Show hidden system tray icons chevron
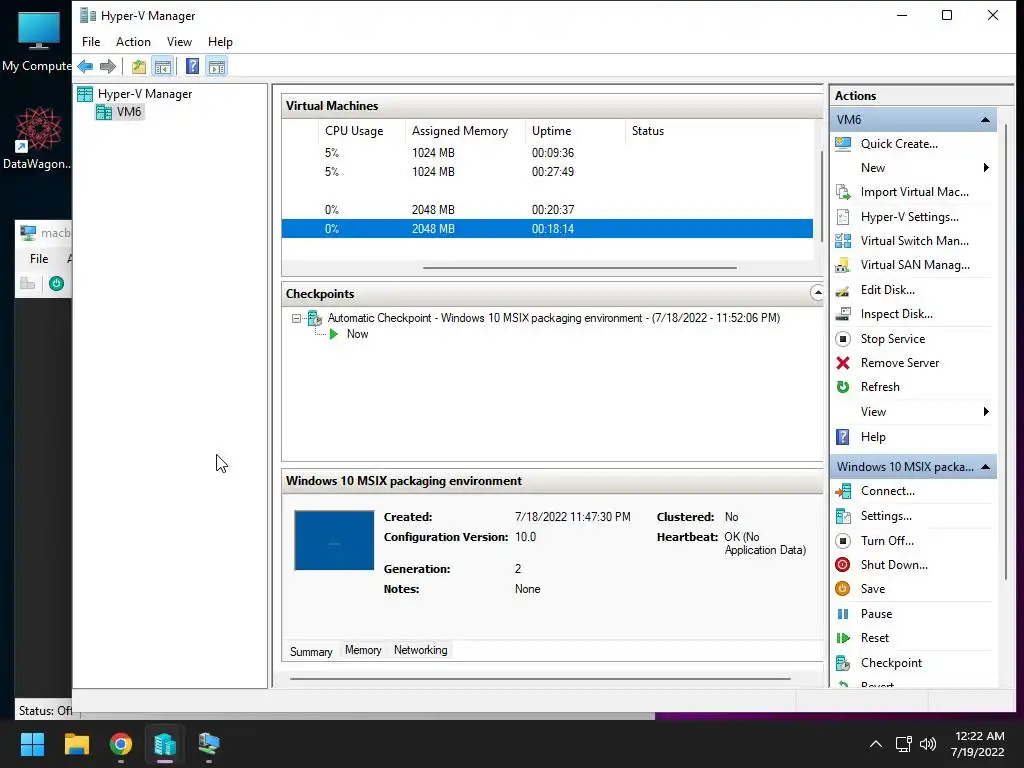The width and height of the screenshot is (1024, 768). [x=876, y=744]
